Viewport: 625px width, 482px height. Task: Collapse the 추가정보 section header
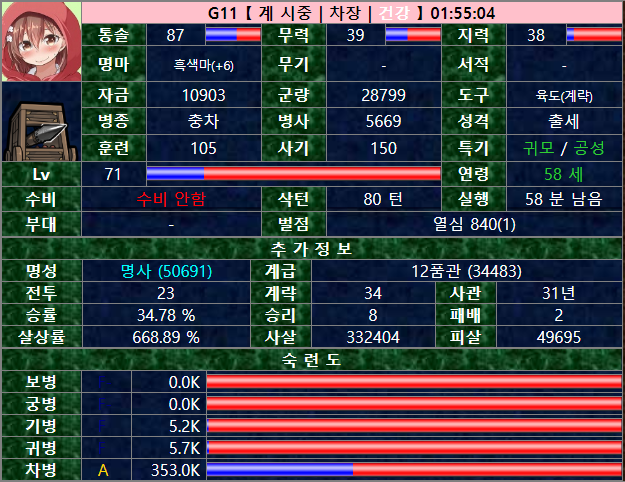click(312, 248)
